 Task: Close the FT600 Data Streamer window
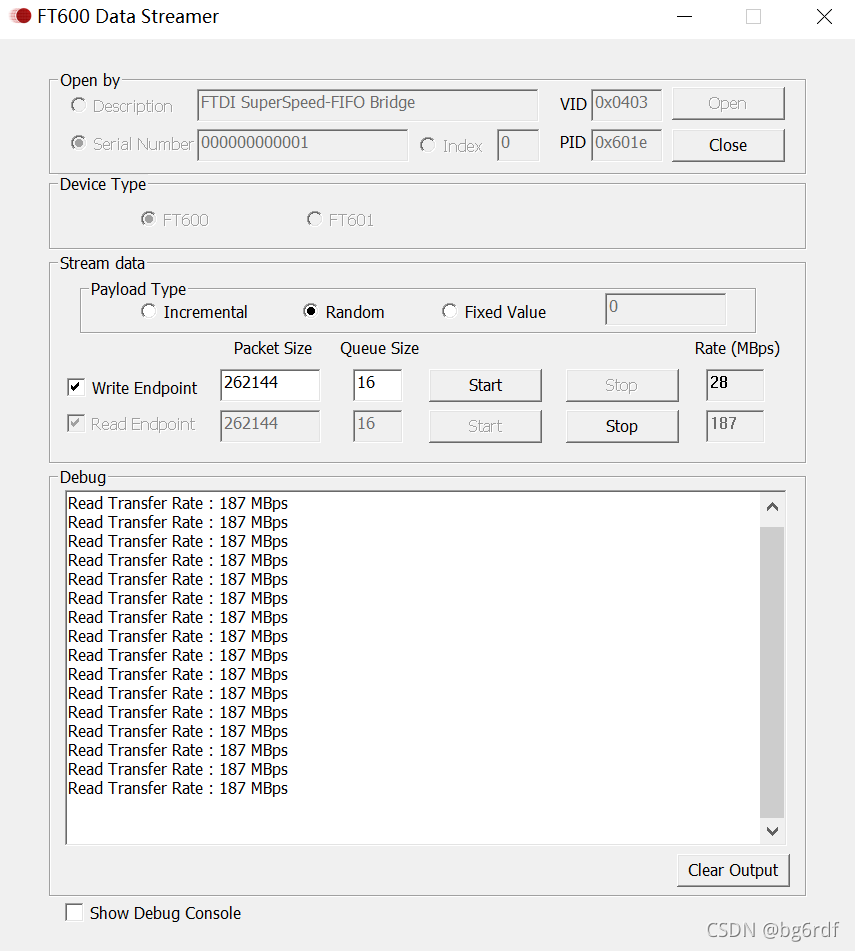tap(824, 16)
